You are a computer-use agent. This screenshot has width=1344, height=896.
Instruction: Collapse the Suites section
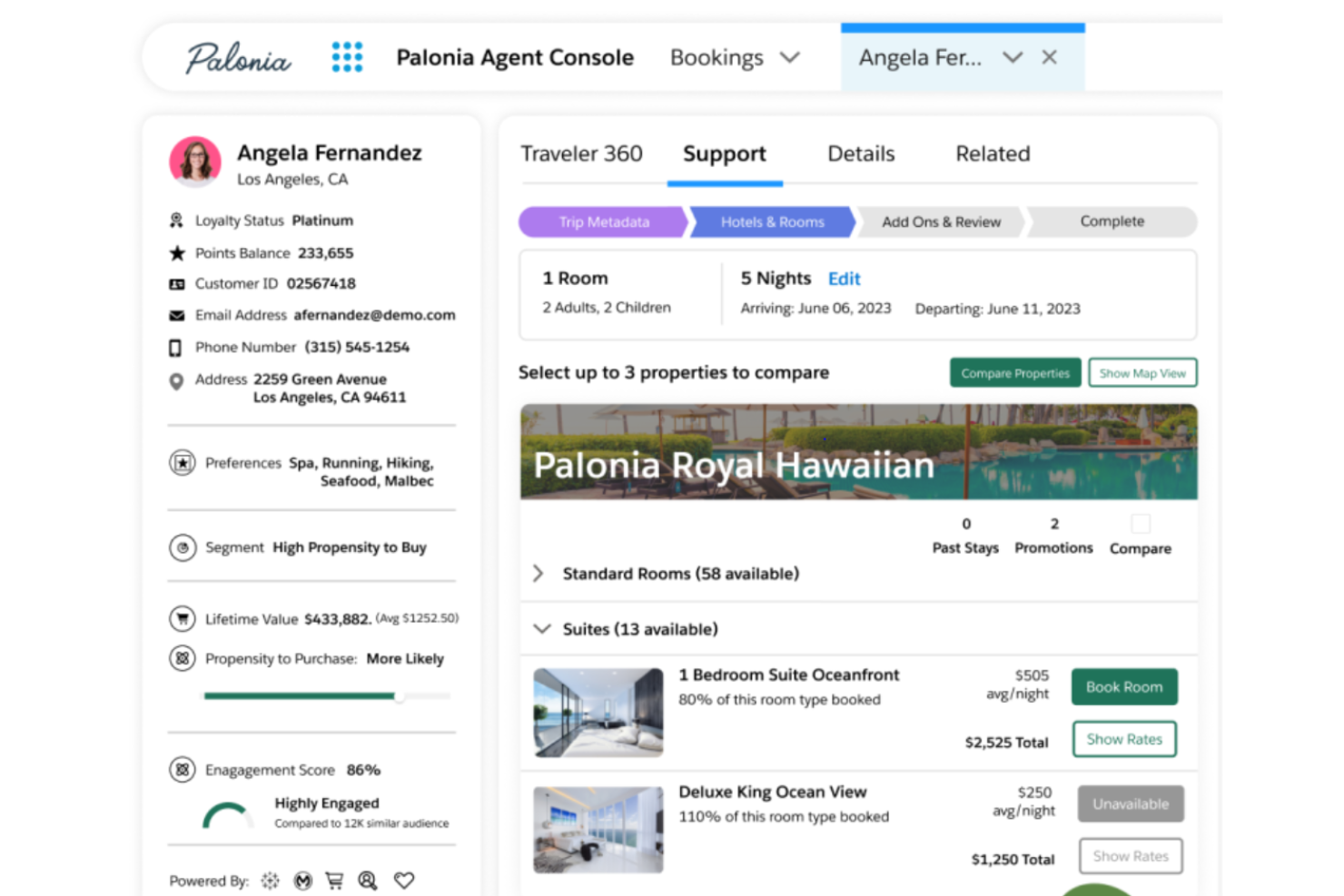542,628
